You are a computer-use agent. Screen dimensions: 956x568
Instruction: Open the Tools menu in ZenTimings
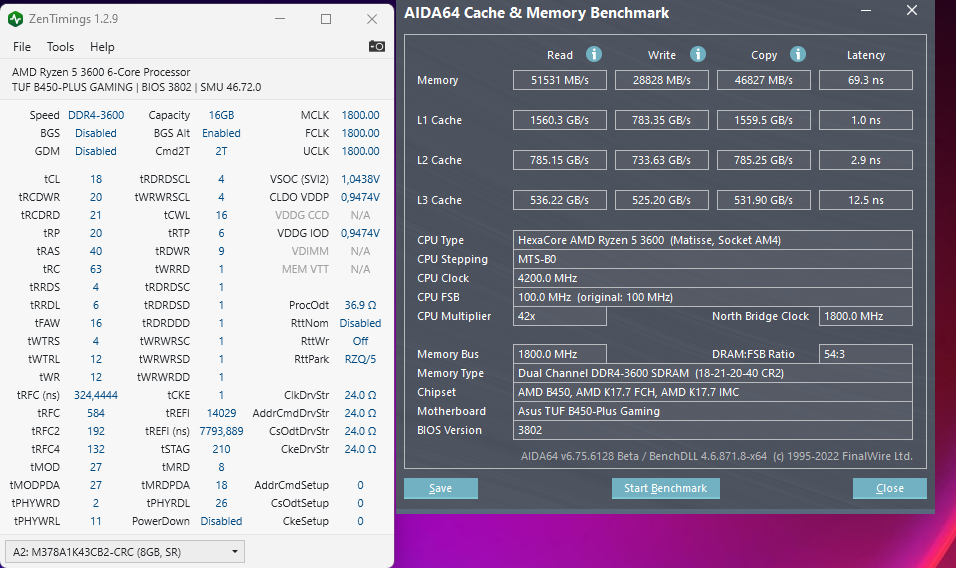(x=60, y=47)
